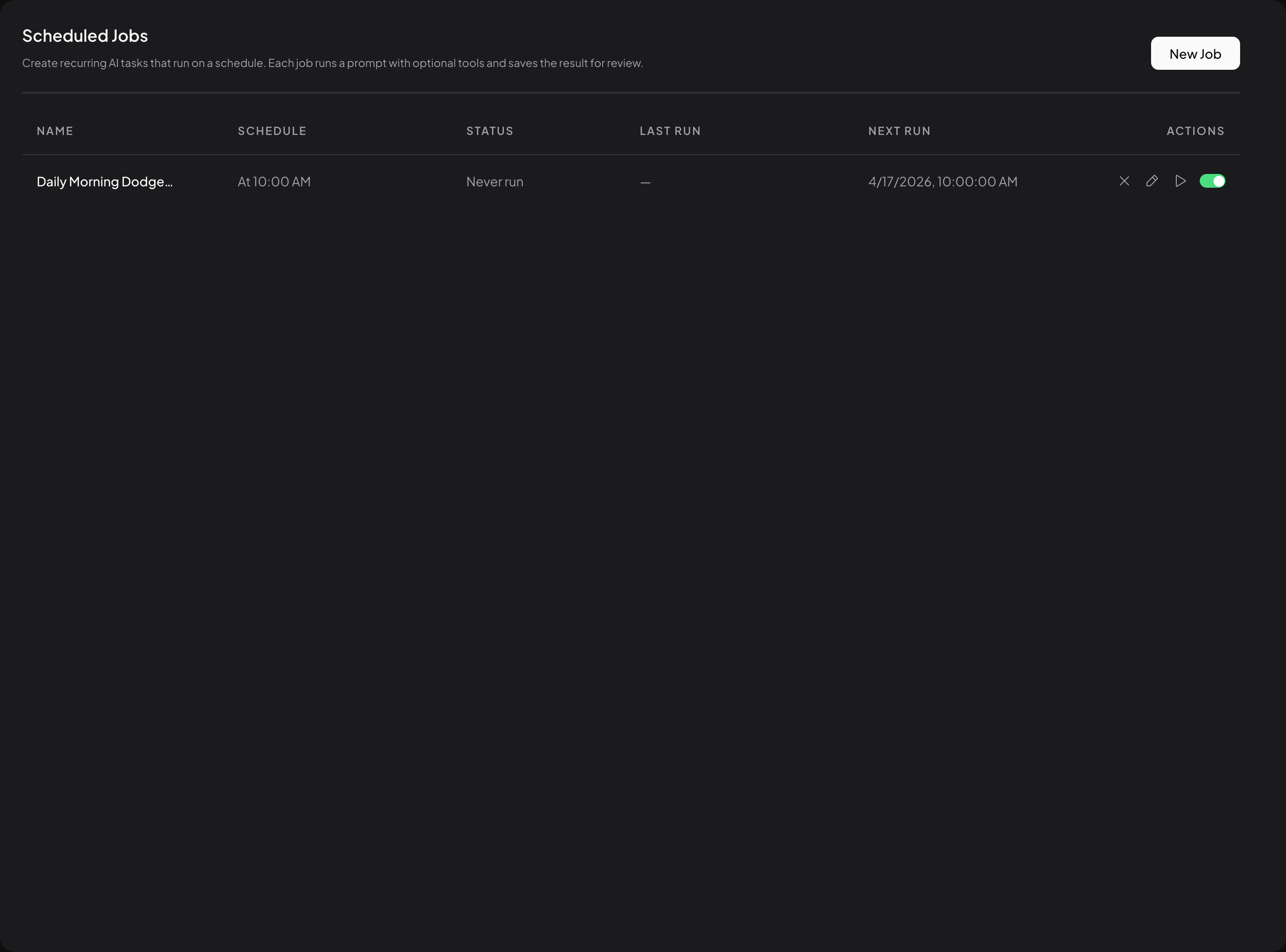Disable the Daily Morning Dodge scheduled job
This screenshot has height=952, width=1286.
(1213, 181)
